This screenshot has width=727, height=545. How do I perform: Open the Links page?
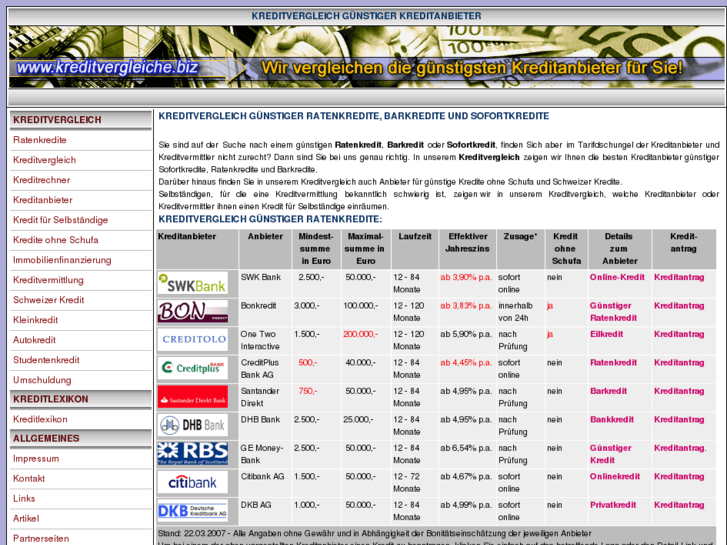coord(24,499)
